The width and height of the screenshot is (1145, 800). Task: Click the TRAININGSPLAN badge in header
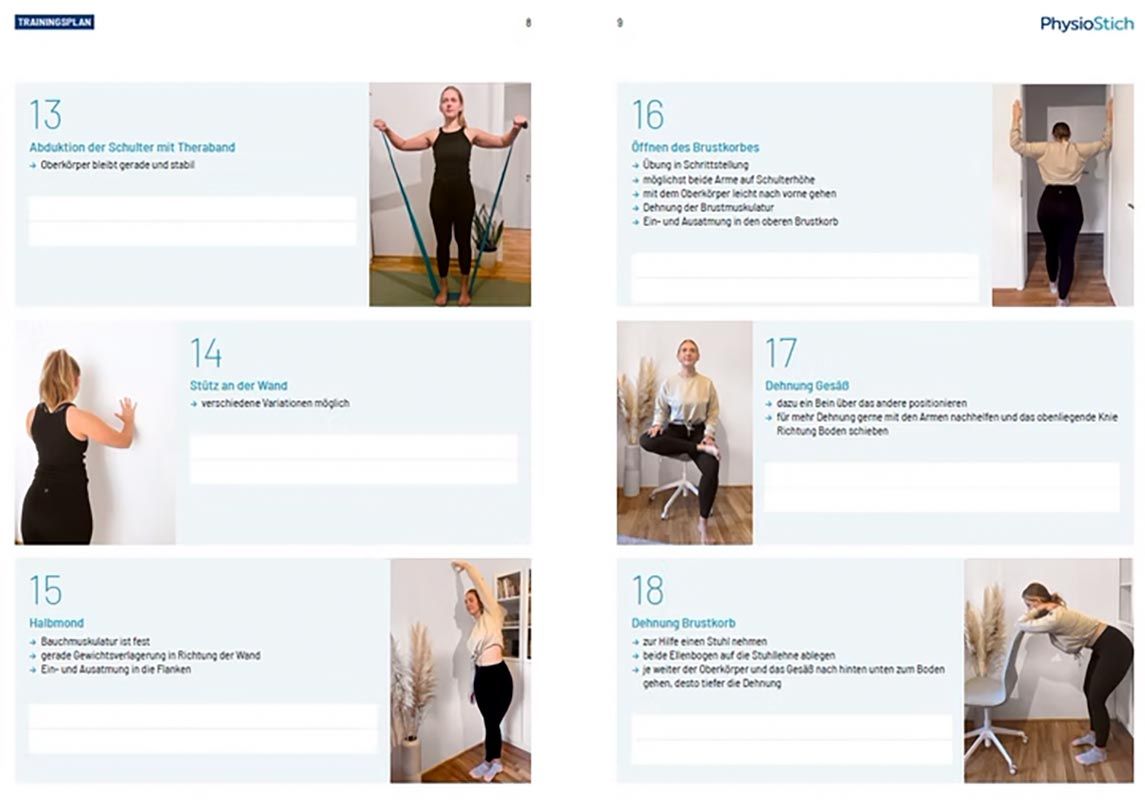(55, 22)
